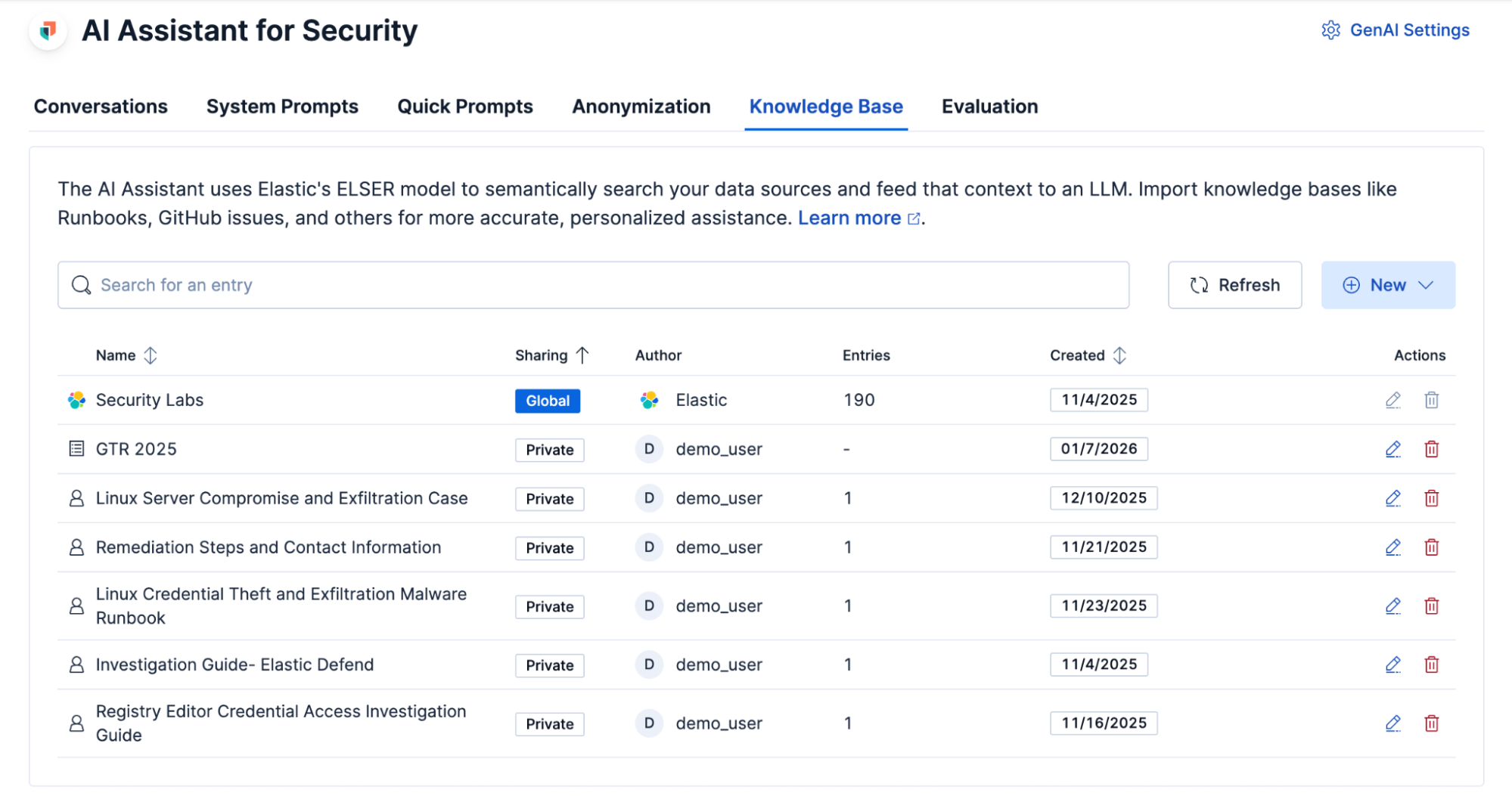The image size is (1512, 796).
Task: Sort table by Name column
Action: (x=126, y=355)
